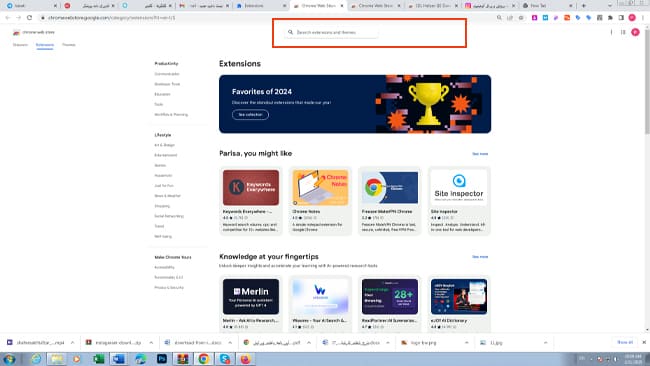Reload the page with the refresh icon

[x=29, y=18]
